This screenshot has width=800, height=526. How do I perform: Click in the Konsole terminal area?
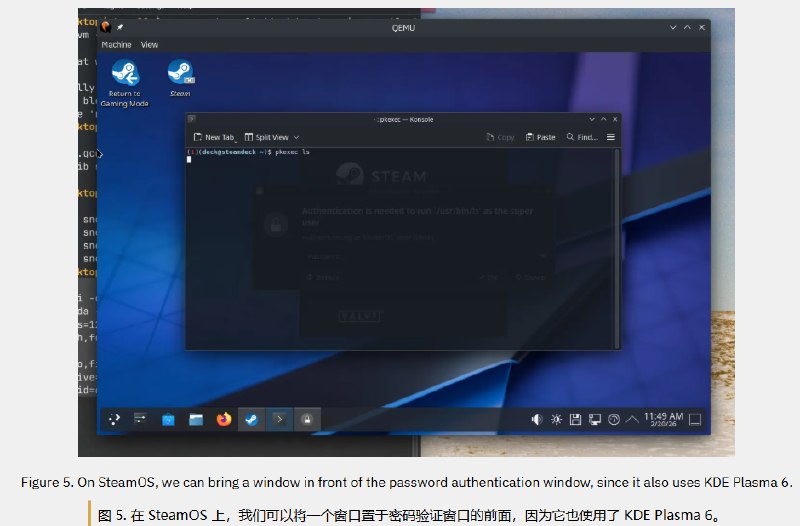401,248
